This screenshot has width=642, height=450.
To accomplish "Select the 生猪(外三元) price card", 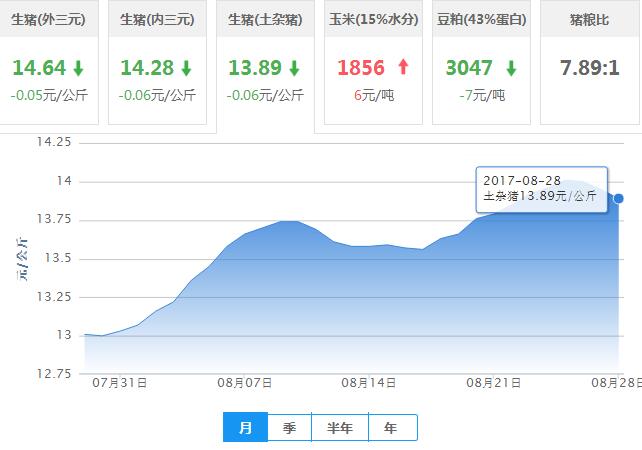I will (x=49, y=62).
